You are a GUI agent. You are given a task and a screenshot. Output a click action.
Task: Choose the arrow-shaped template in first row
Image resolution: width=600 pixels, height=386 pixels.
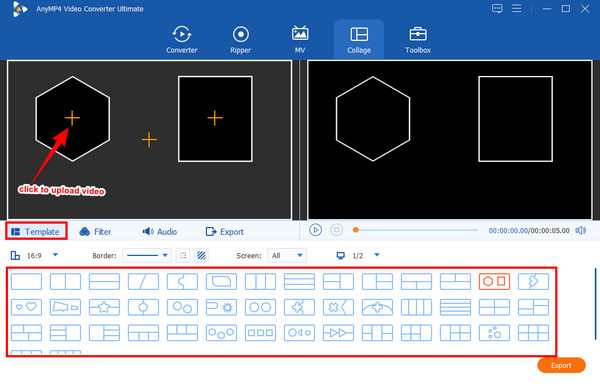coord(533,281)
